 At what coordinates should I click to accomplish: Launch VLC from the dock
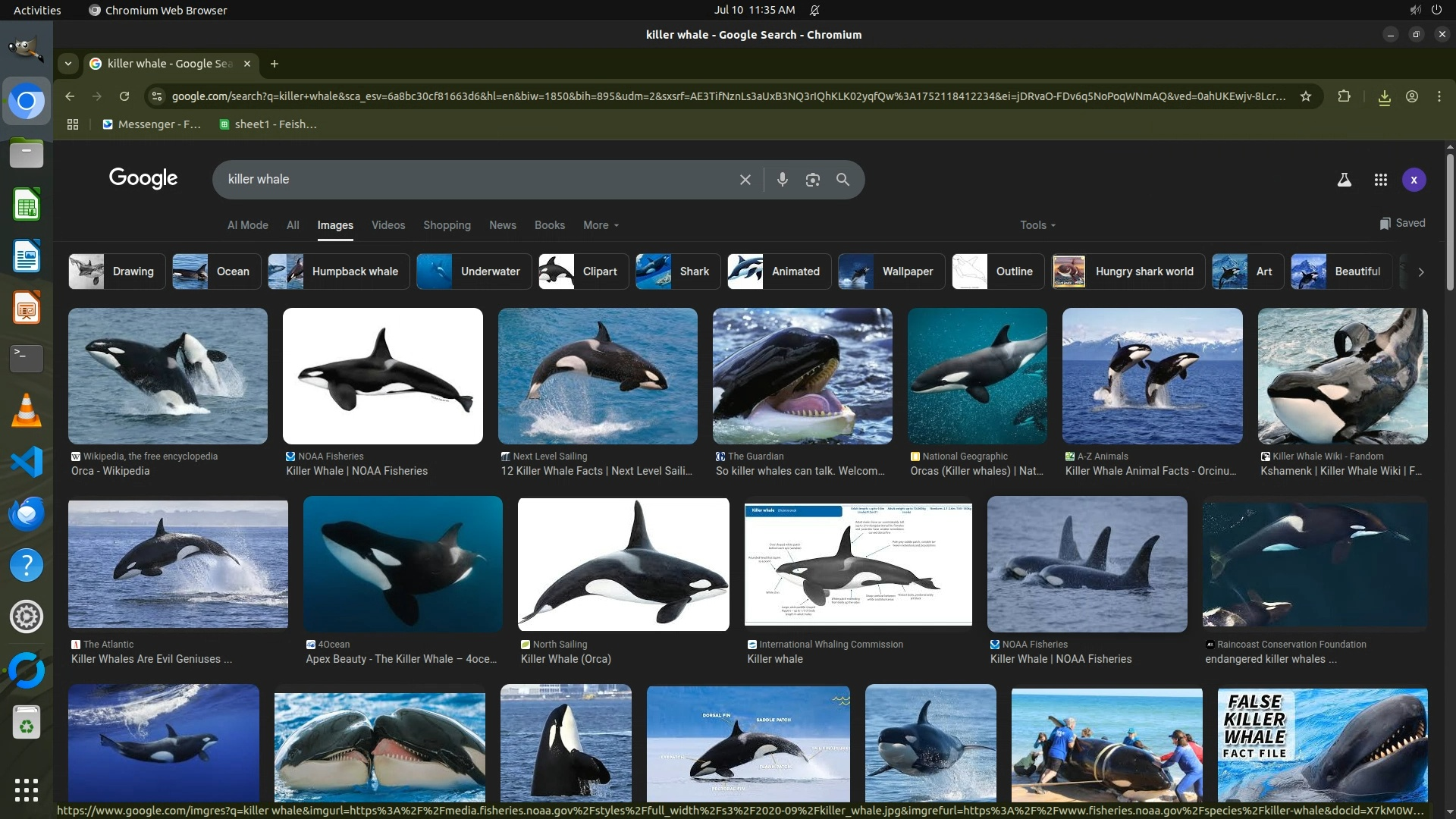(x=27, y=410)
